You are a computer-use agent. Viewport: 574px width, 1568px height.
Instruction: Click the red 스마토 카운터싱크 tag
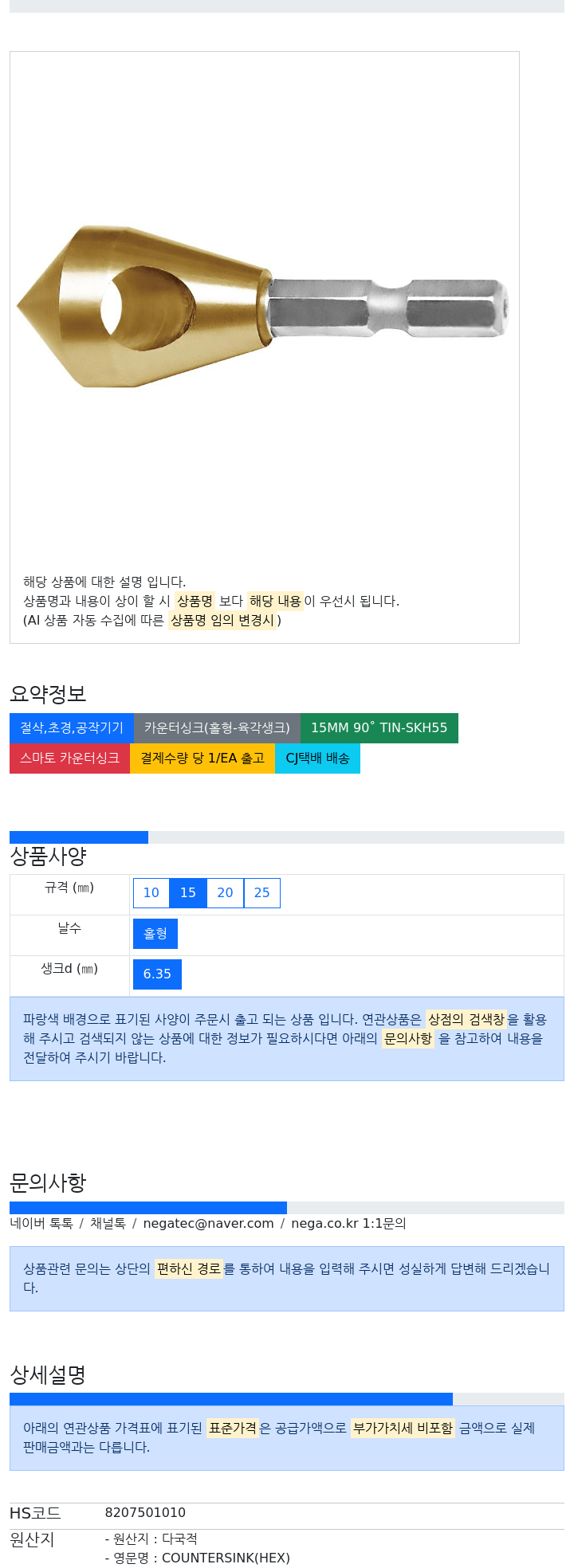69,759
